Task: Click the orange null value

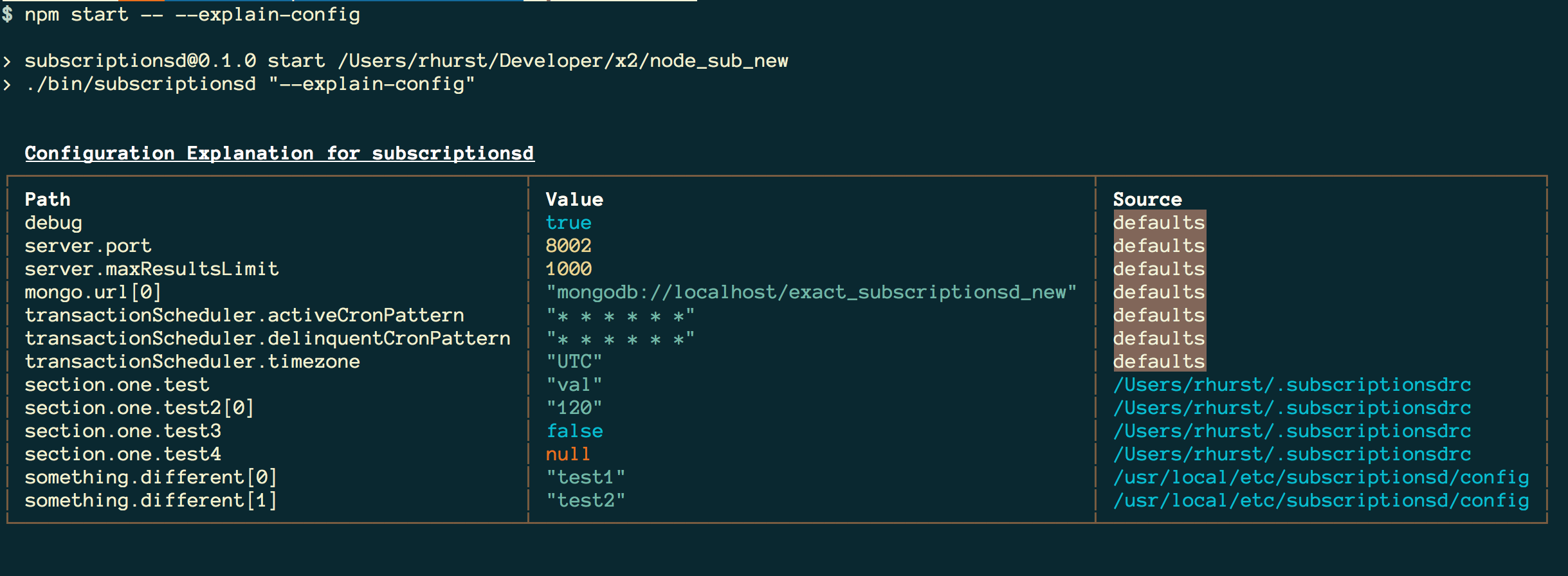Action: tap(567, 455)
